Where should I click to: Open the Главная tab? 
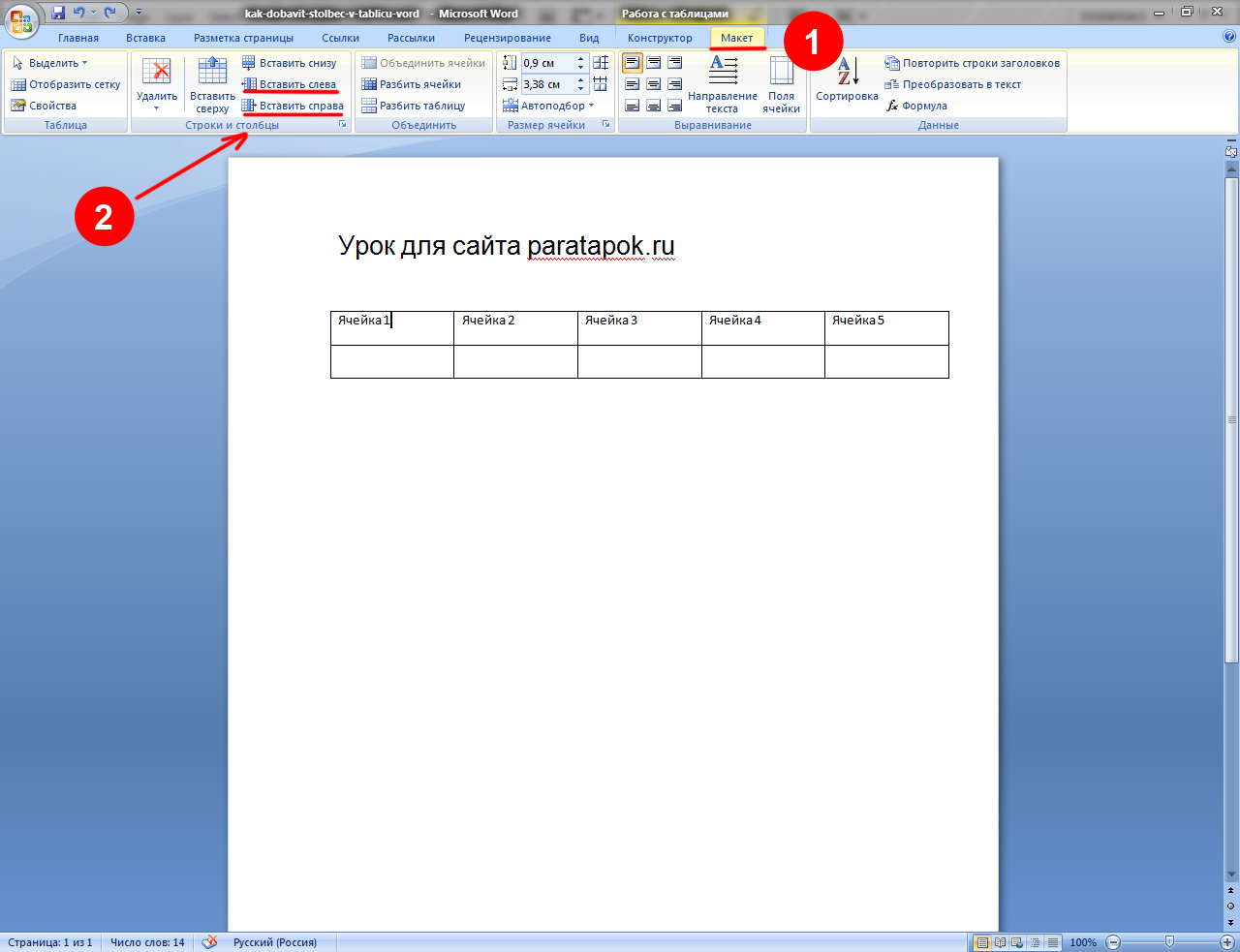tap(78, 38)
